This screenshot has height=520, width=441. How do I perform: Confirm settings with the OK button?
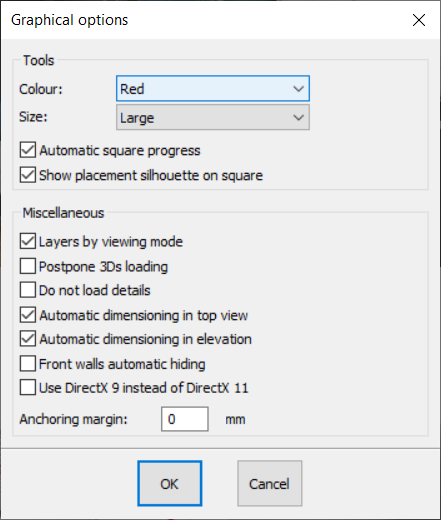(170, 484)
